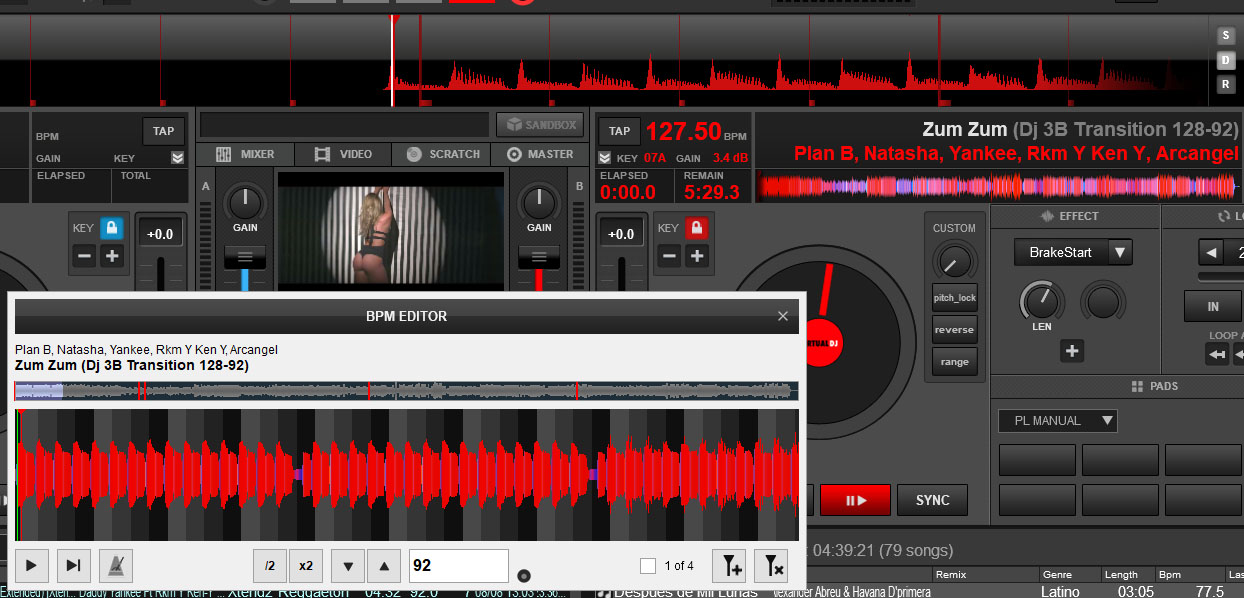This screenshot has height=598, width=1244.
Task: Click the S button beside the top waveform
Action: (1226, 36)
